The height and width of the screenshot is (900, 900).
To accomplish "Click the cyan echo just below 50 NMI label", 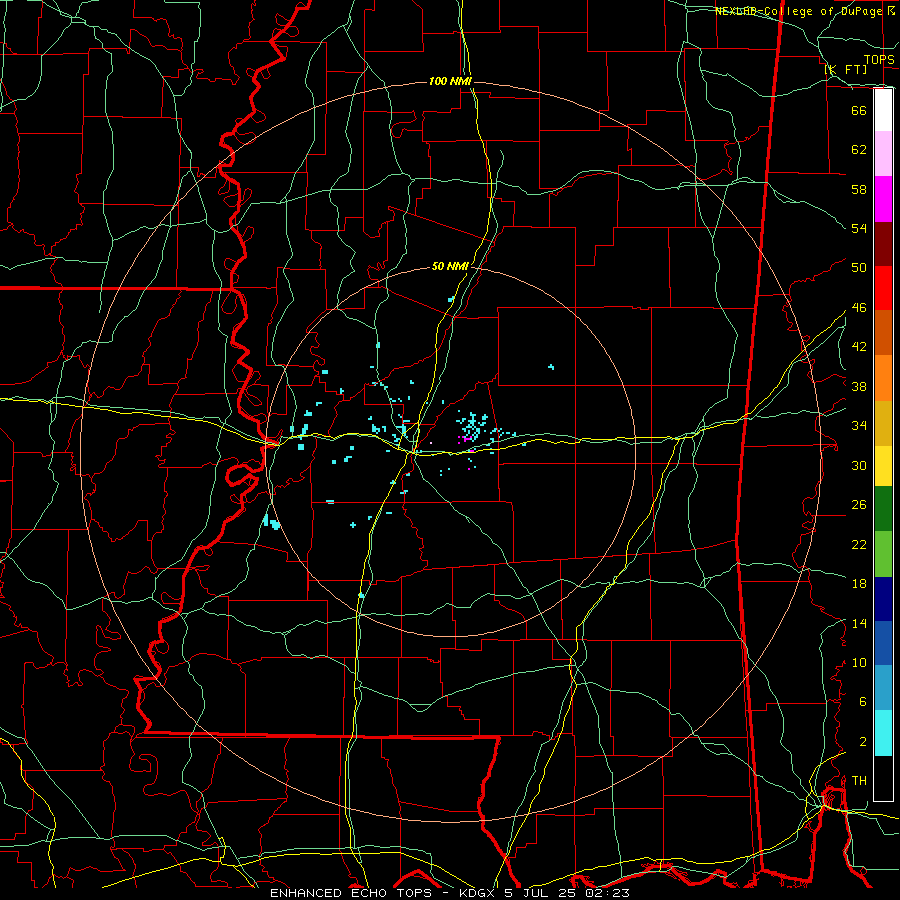I will pyautogui.click(x=451, y=299).
